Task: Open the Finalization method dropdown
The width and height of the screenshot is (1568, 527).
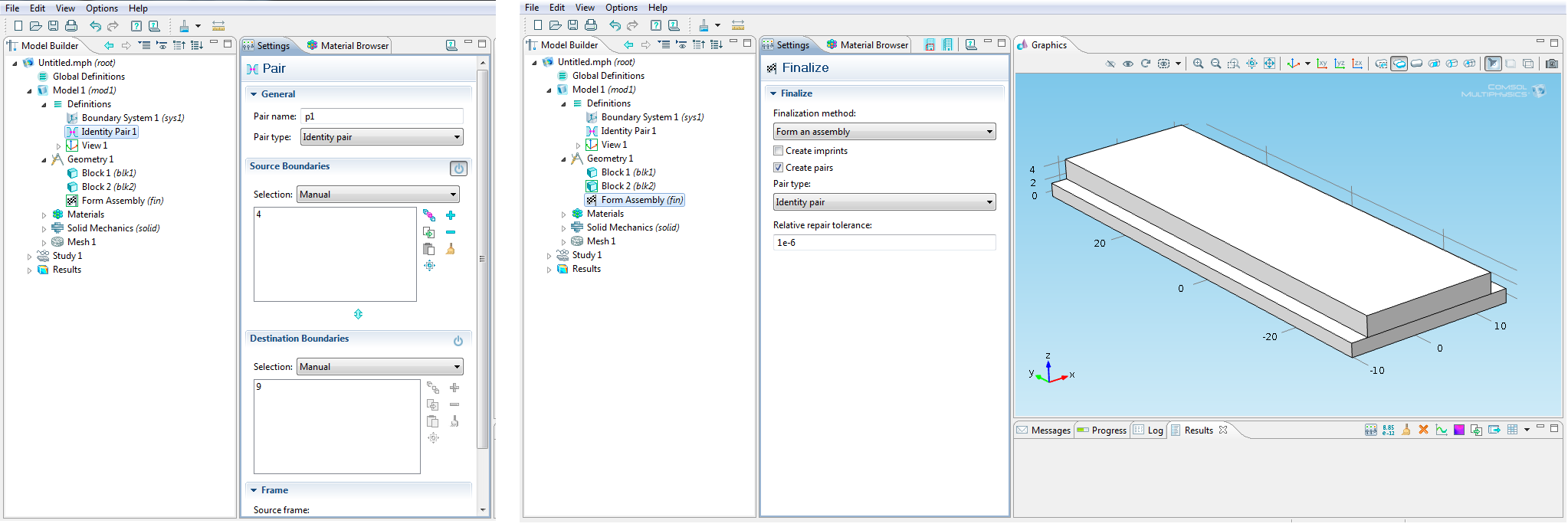Action: pyautogui.click(x=884, y=132)
